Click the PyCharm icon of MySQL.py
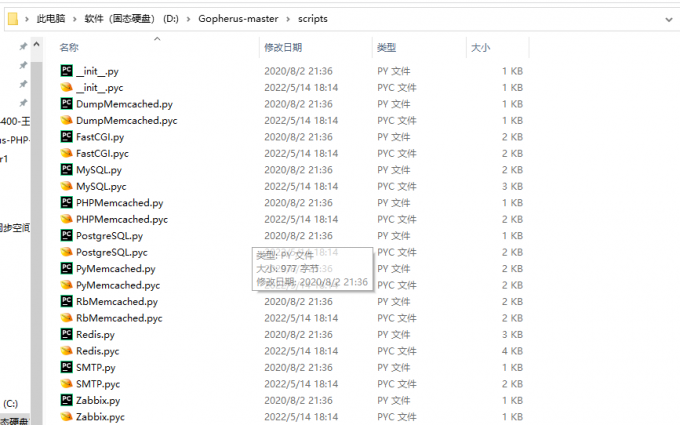Image resolution: width=680 pixels, height=425 pixels. click(66, 170)
